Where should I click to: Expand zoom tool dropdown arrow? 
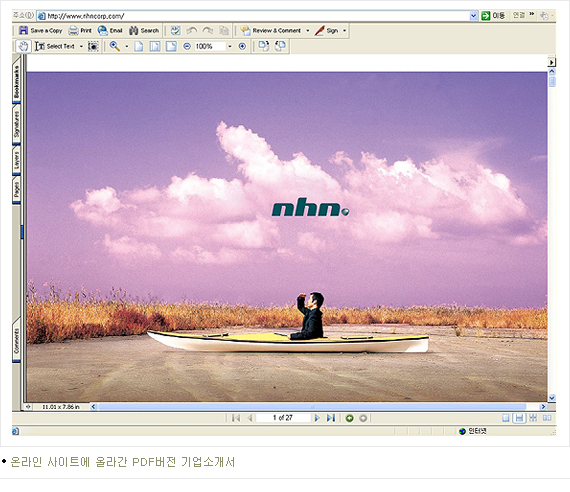tap(127, 46)
